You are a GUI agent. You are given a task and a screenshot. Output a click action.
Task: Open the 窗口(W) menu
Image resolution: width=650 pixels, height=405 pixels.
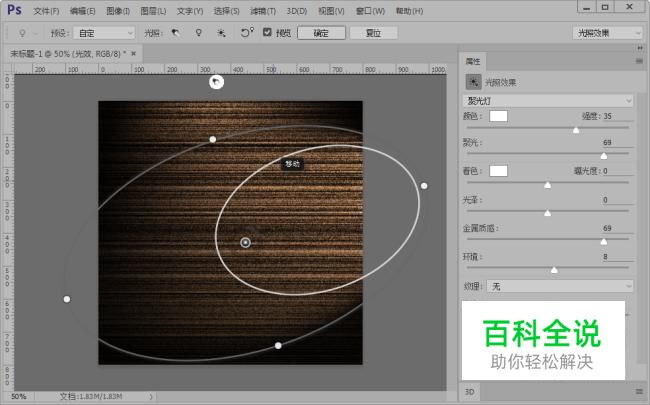pos(370,11)
